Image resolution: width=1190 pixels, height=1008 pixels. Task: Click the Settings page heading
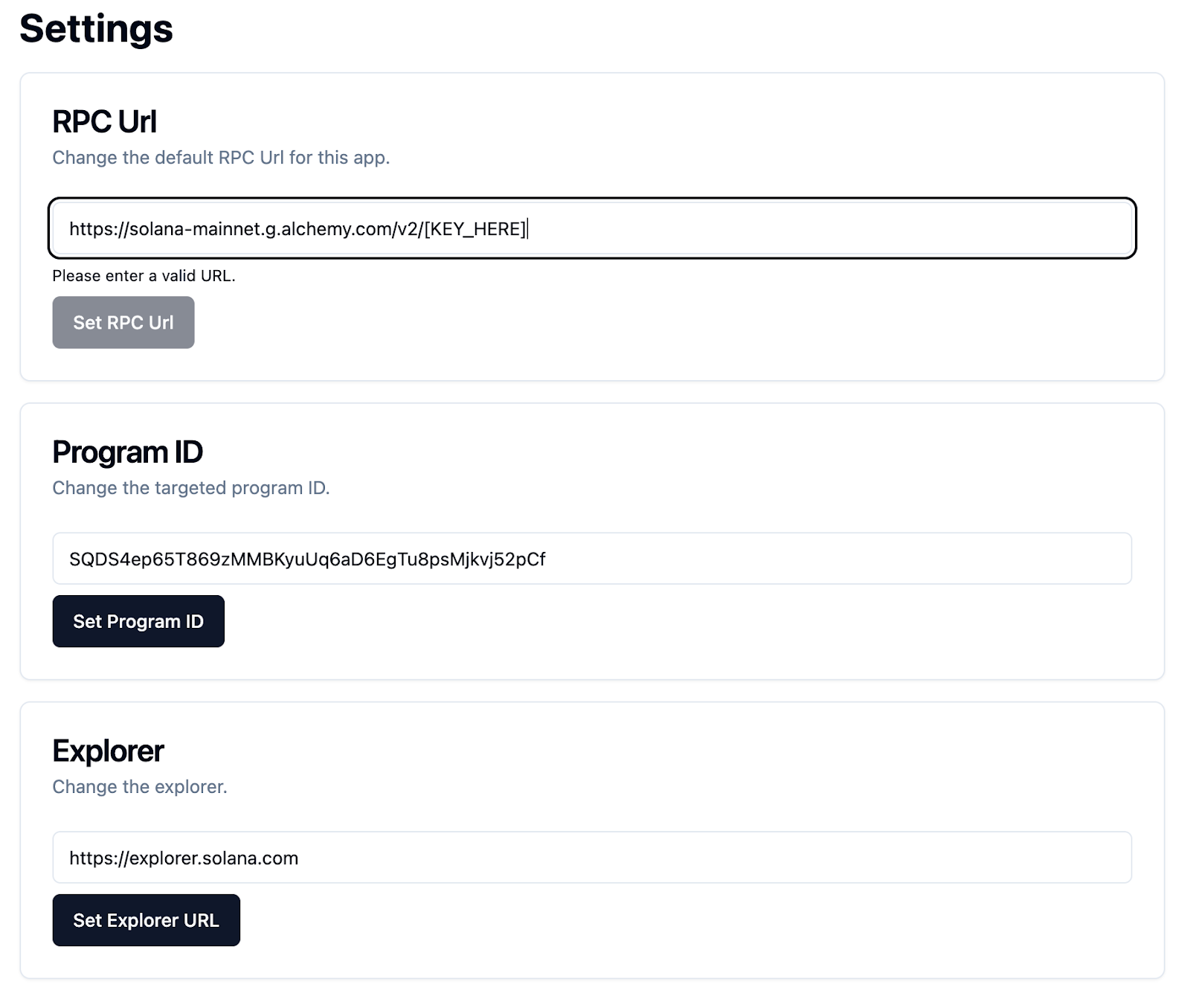pos(96,28)
